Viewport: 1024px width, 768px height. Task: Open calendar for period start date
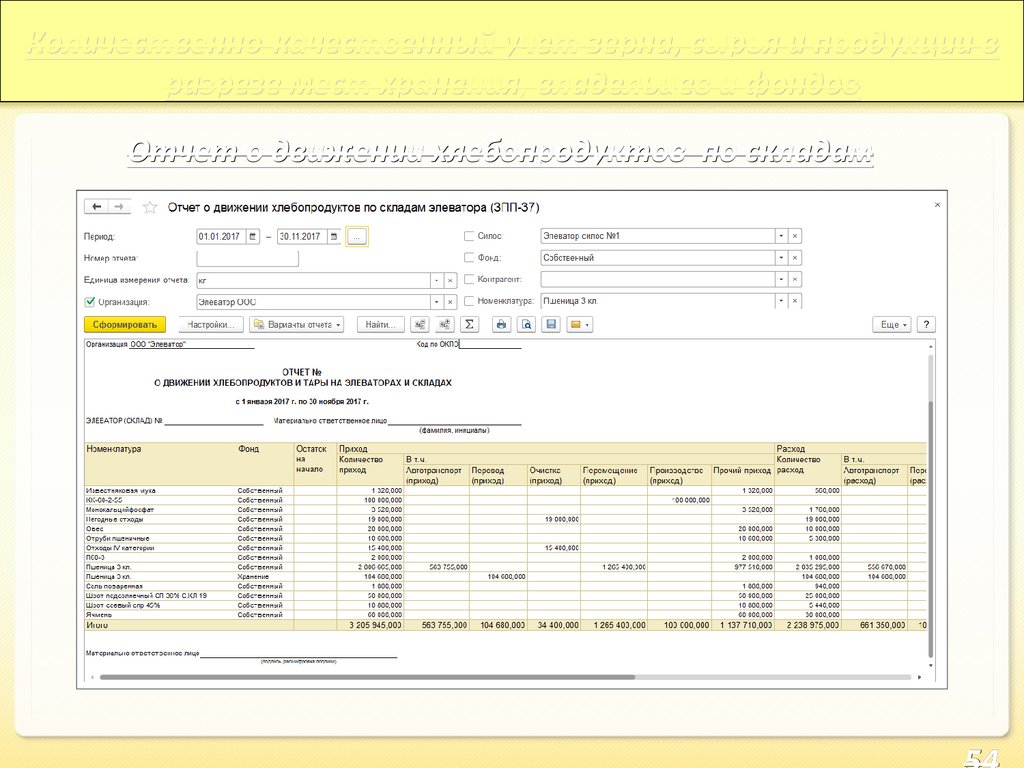tap(253, 237)
